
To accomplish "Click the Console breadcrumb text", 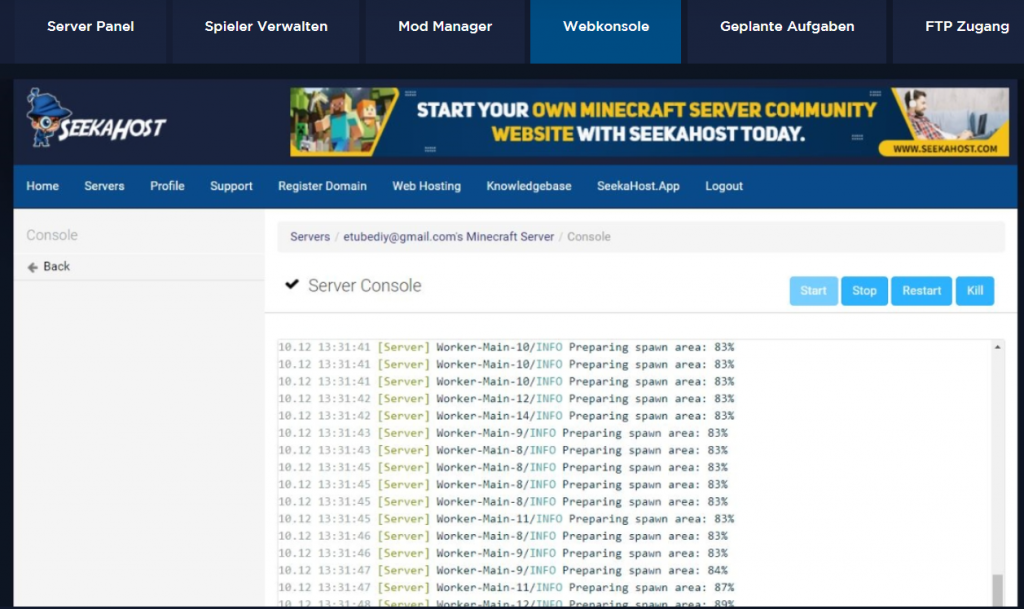I will click(x=588, y=237).
